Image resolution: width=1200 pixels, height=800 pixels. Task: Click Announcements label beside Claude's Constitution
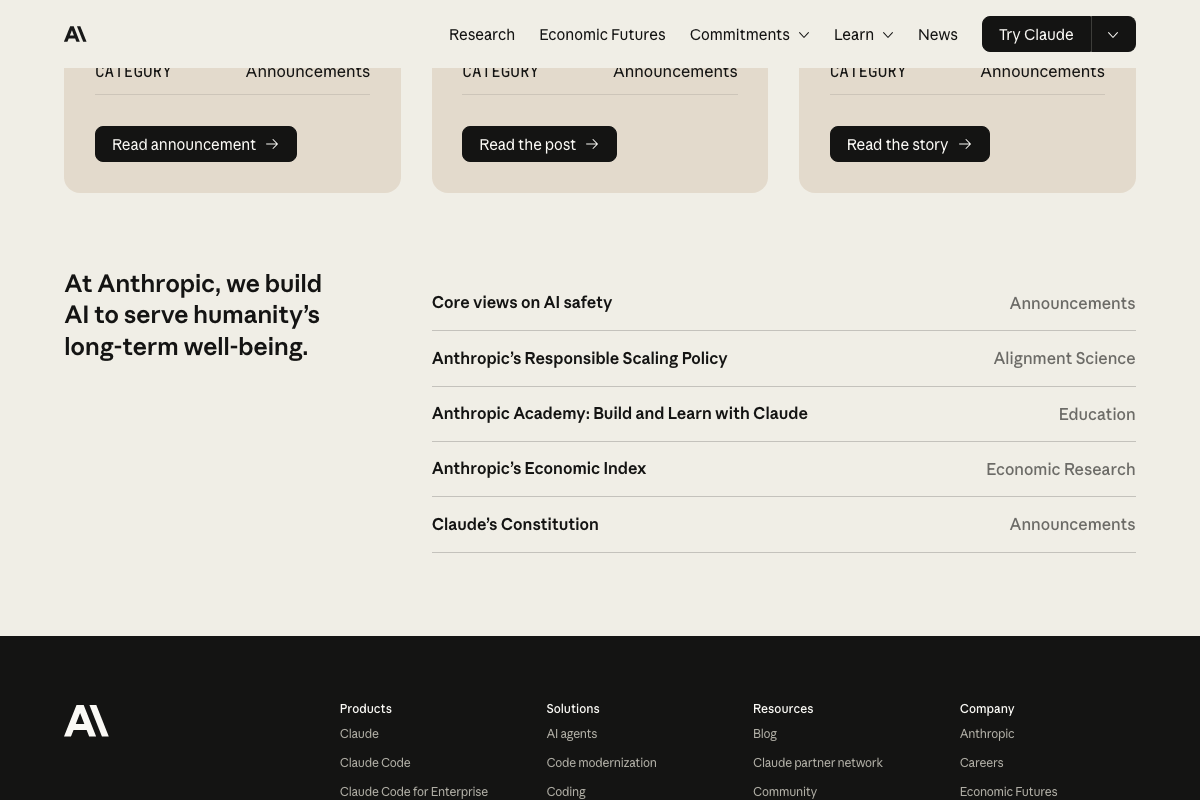[1072, 524]
